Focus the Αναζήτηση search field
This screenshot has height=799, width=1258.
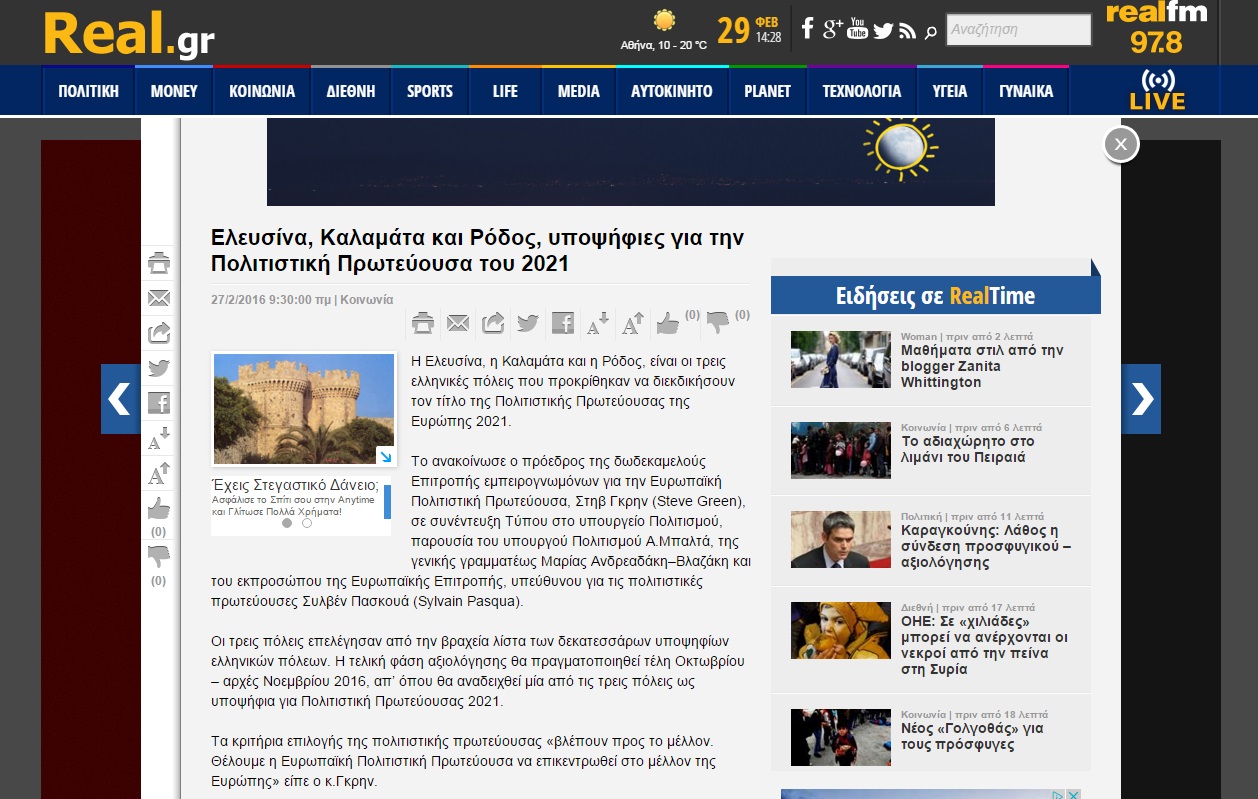click(1019, 29)
